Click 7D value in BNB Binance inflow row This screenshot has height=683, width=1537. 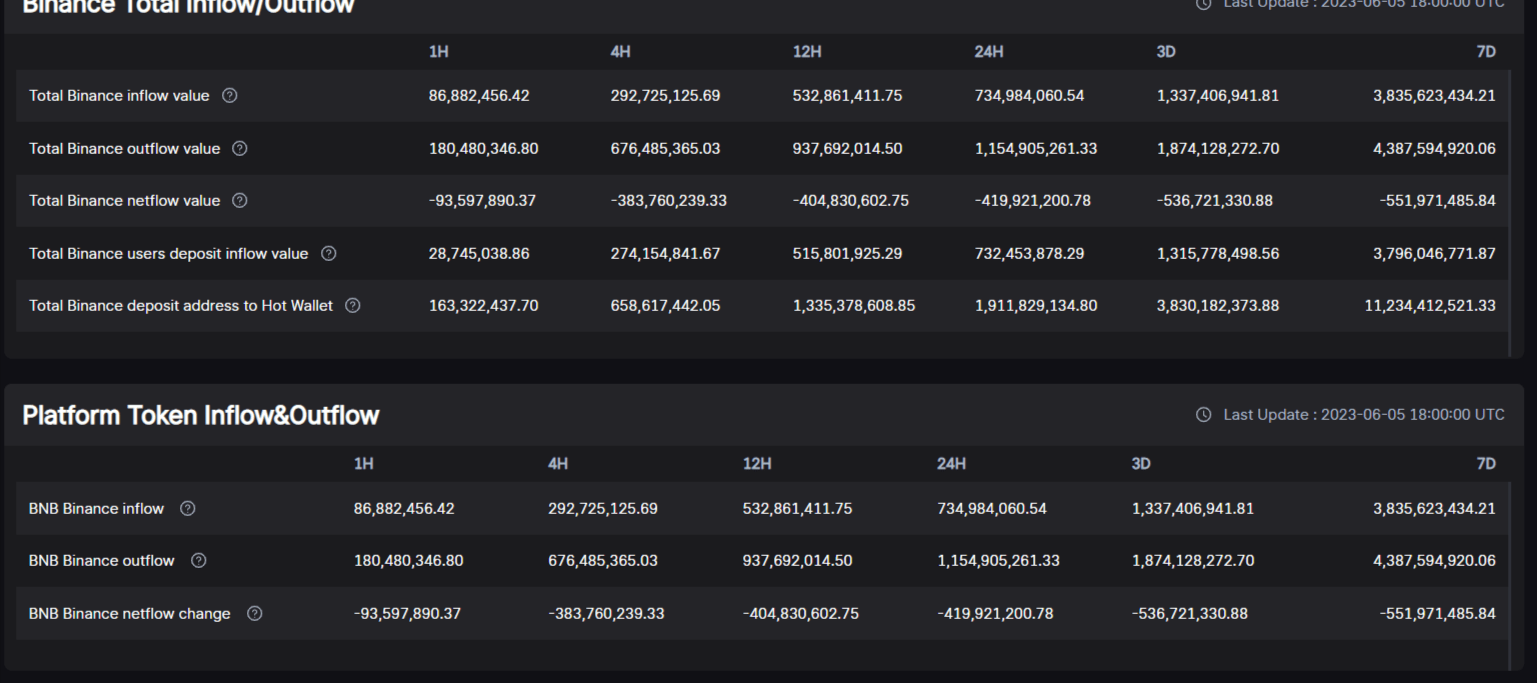[x=1434, y=508]
